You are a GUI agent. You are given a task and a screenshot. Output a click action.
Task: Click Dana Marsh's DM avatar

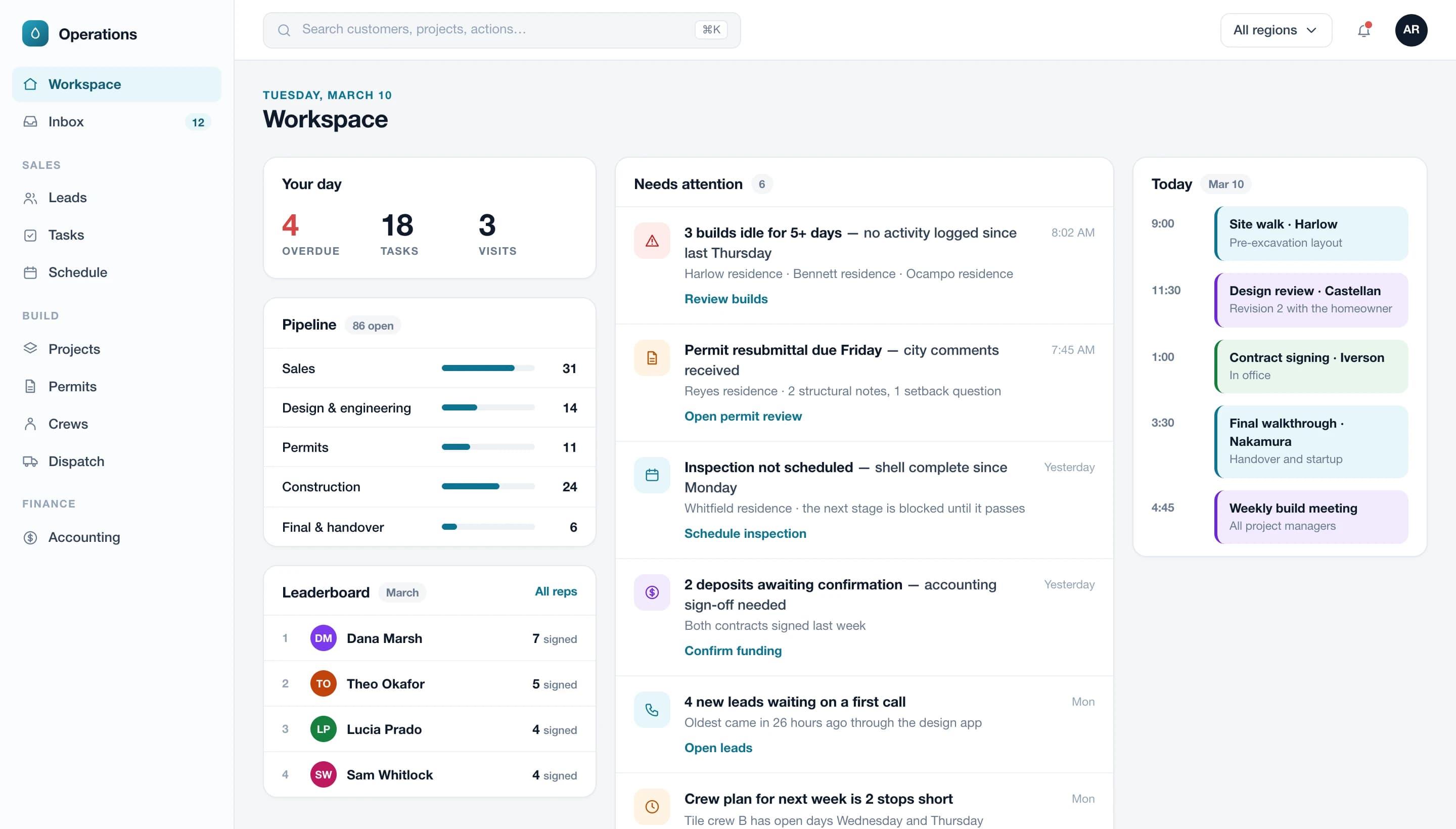click(x=323, y=638)
